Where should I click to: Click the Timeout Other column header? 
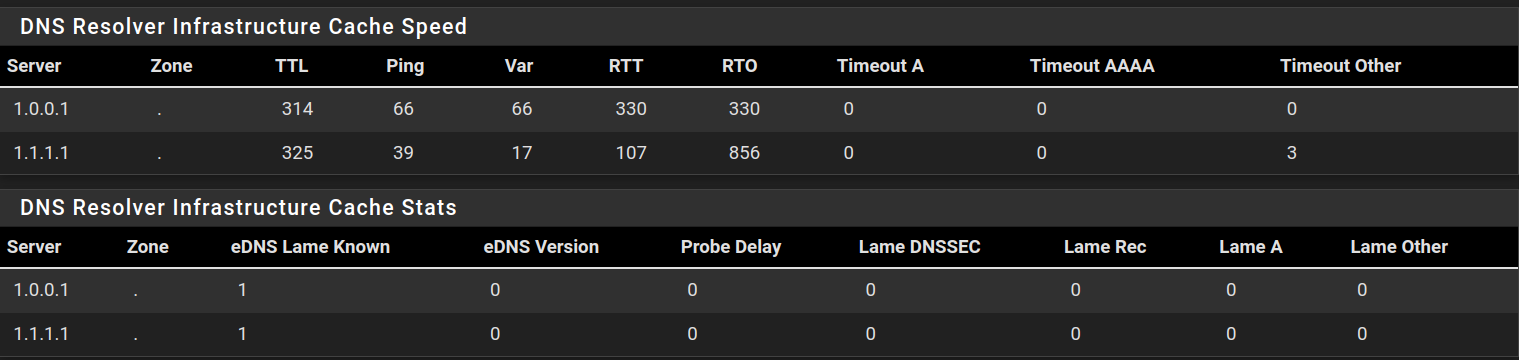click(x=1340, y=66)
